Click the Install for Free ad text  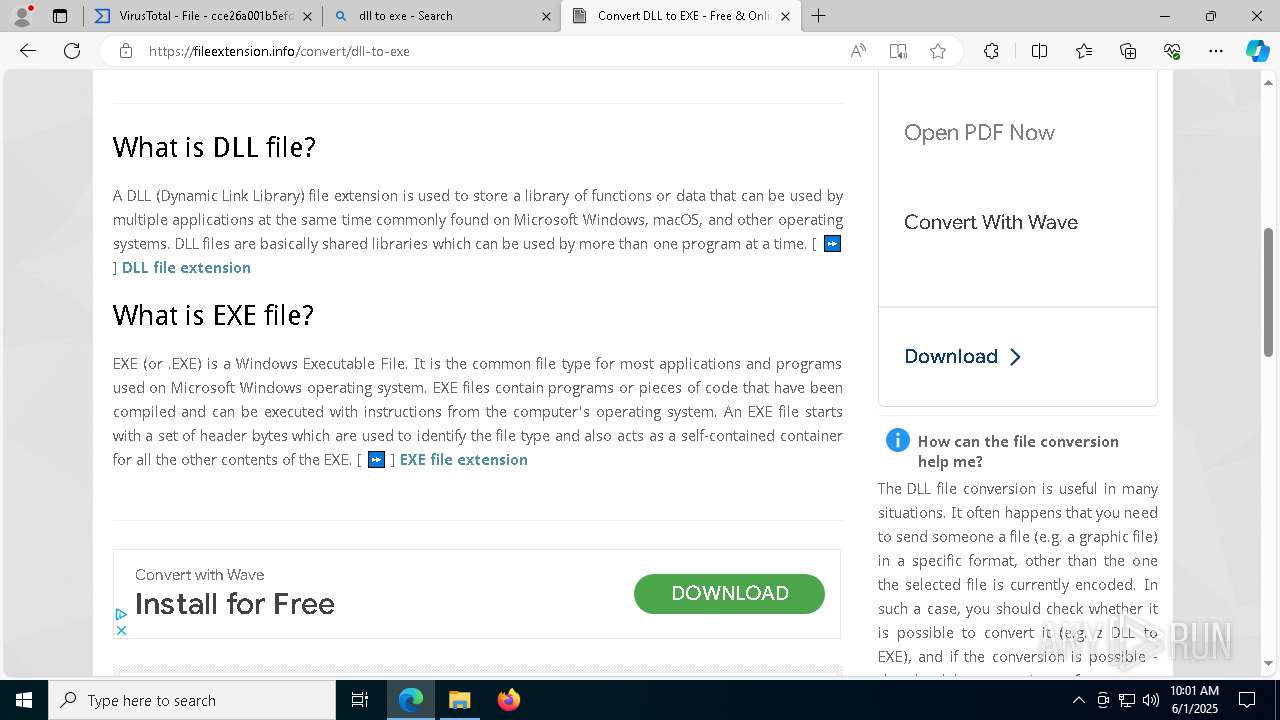click(235, 604)
